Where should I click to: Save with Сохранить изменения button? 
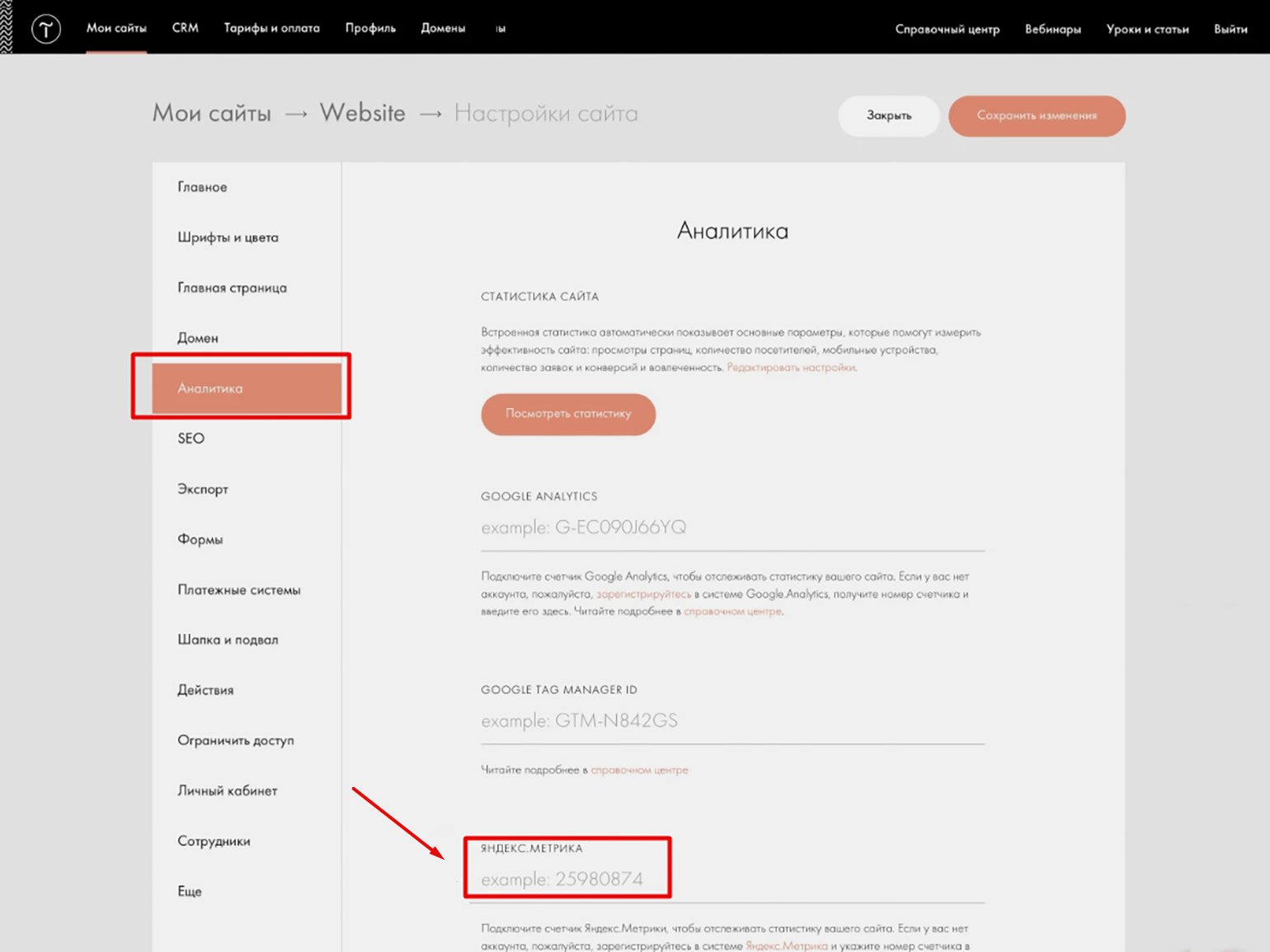click(1036, 115)
